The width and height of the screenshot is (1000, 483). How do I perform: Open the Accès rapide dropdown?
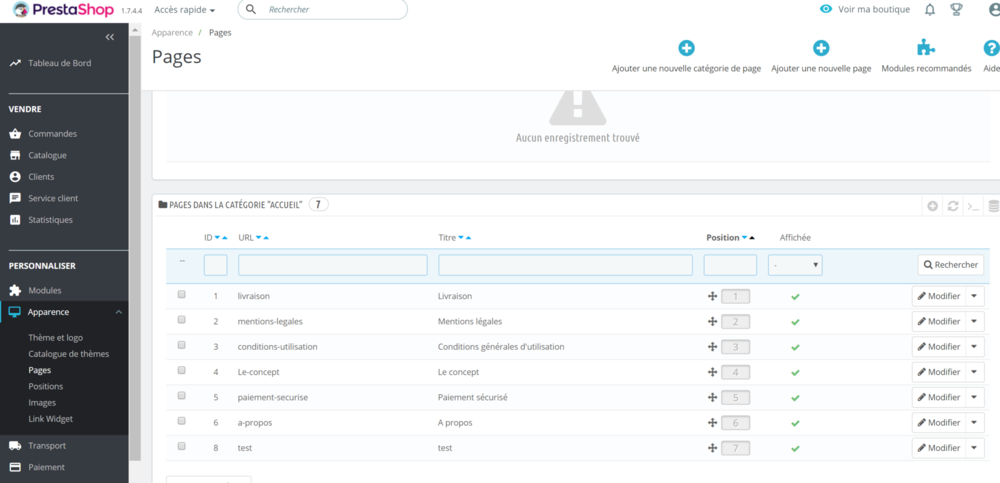pos(185,10)
